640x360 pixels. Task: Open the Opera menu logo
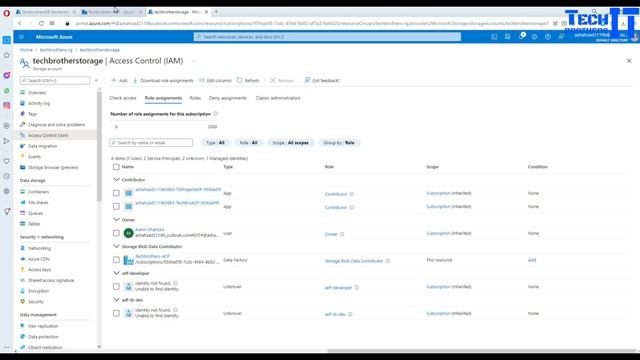tap(6, 13)
